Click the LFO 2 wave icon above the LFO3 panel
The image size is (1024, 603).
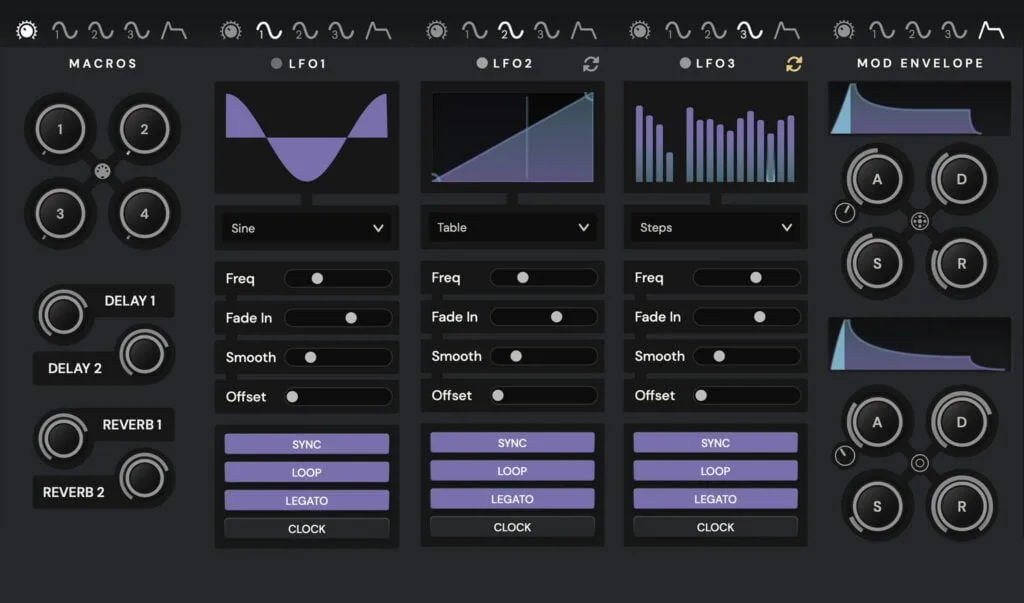click(714, 31)
